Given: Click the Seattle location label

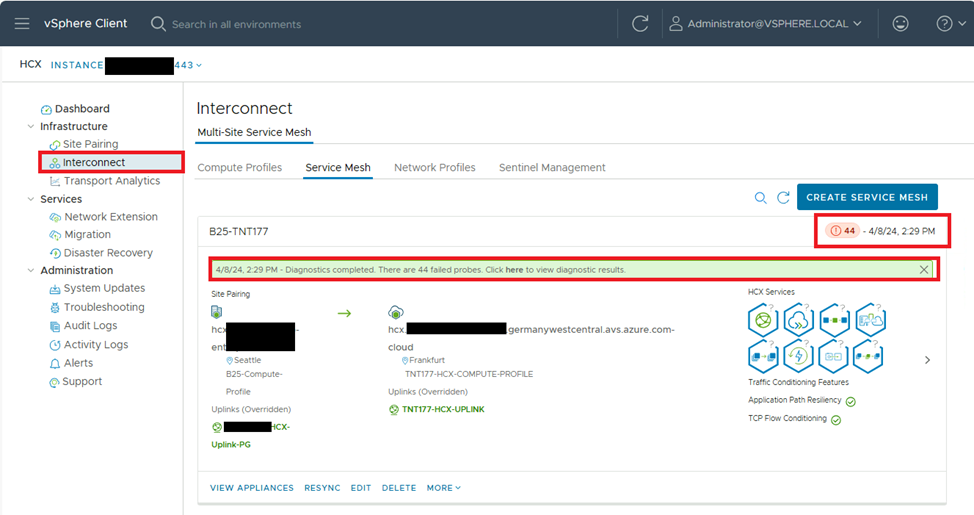Looking at the screenshot, I should (x=247, y=360).
